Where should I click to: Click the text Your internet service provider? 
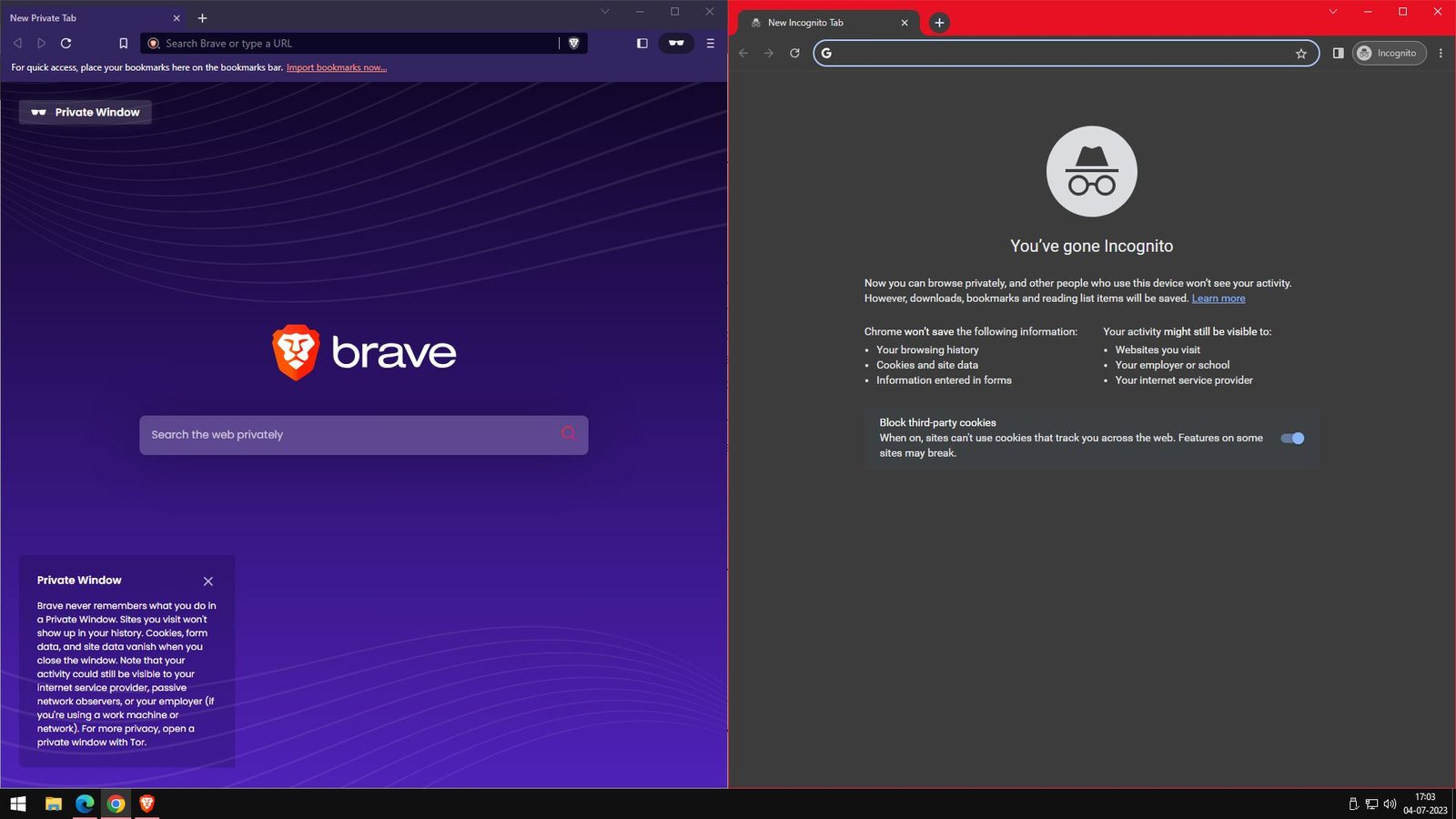(1184, 380)
